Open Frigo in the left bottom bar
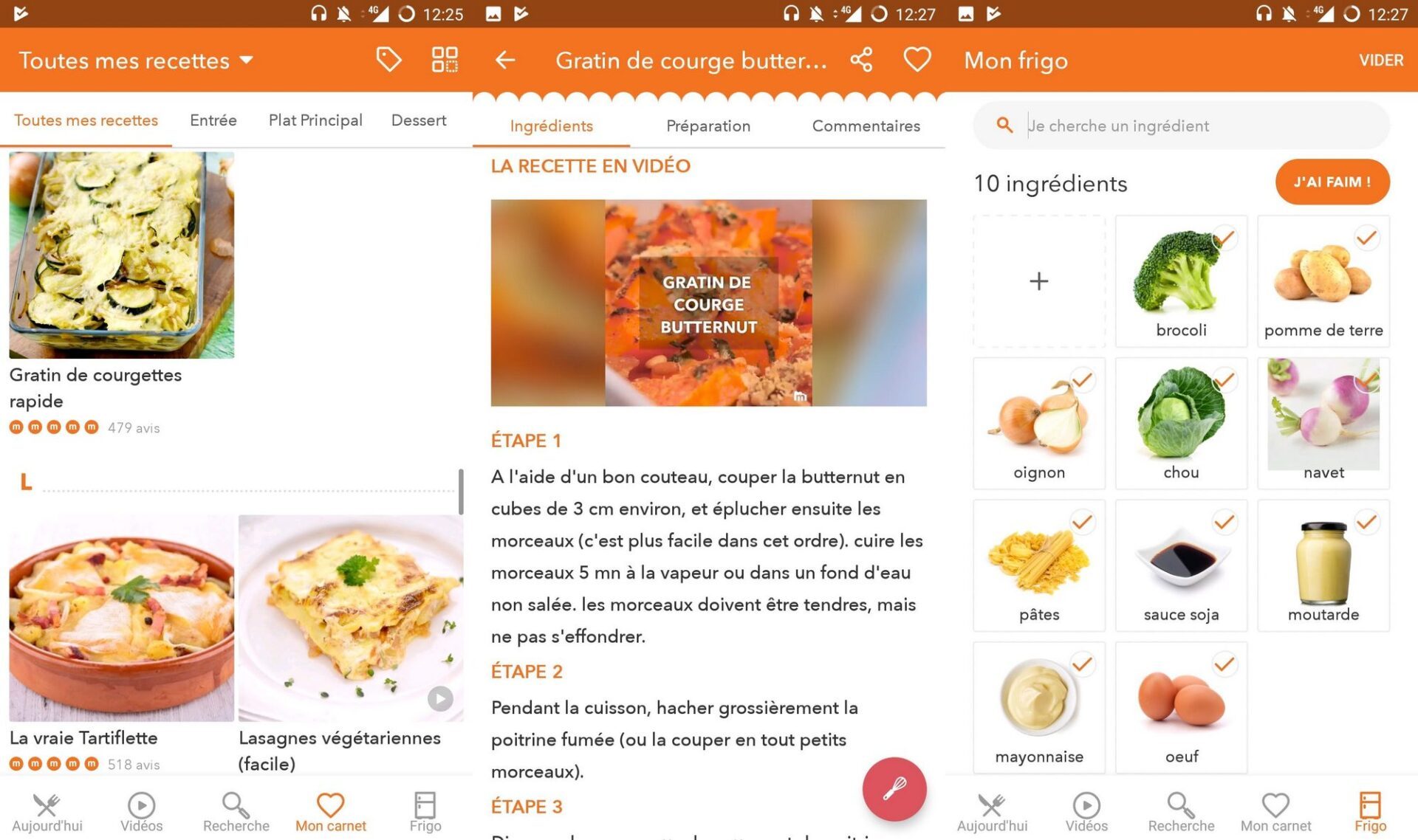 coord(425,812)
